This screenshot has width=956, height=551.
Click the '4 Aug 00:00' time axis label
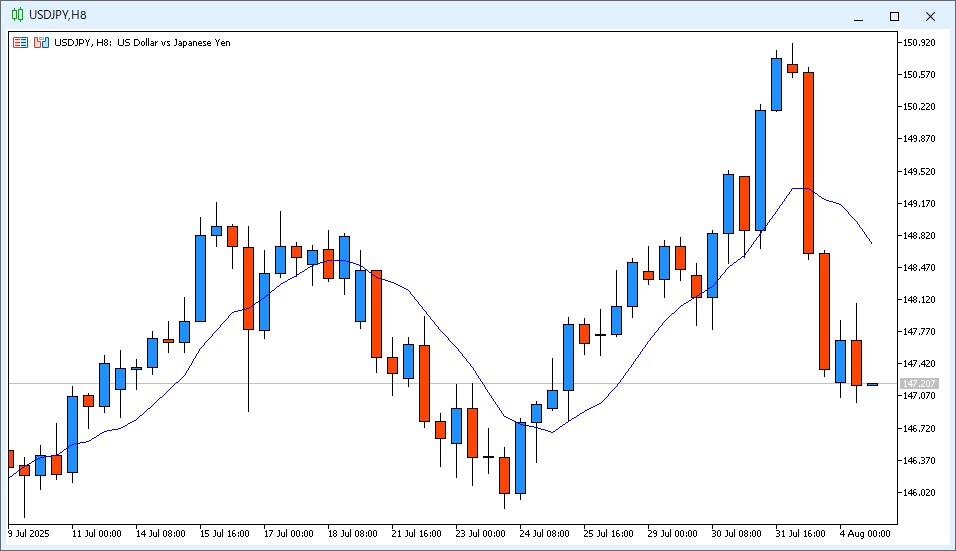(x=865, y=533)
